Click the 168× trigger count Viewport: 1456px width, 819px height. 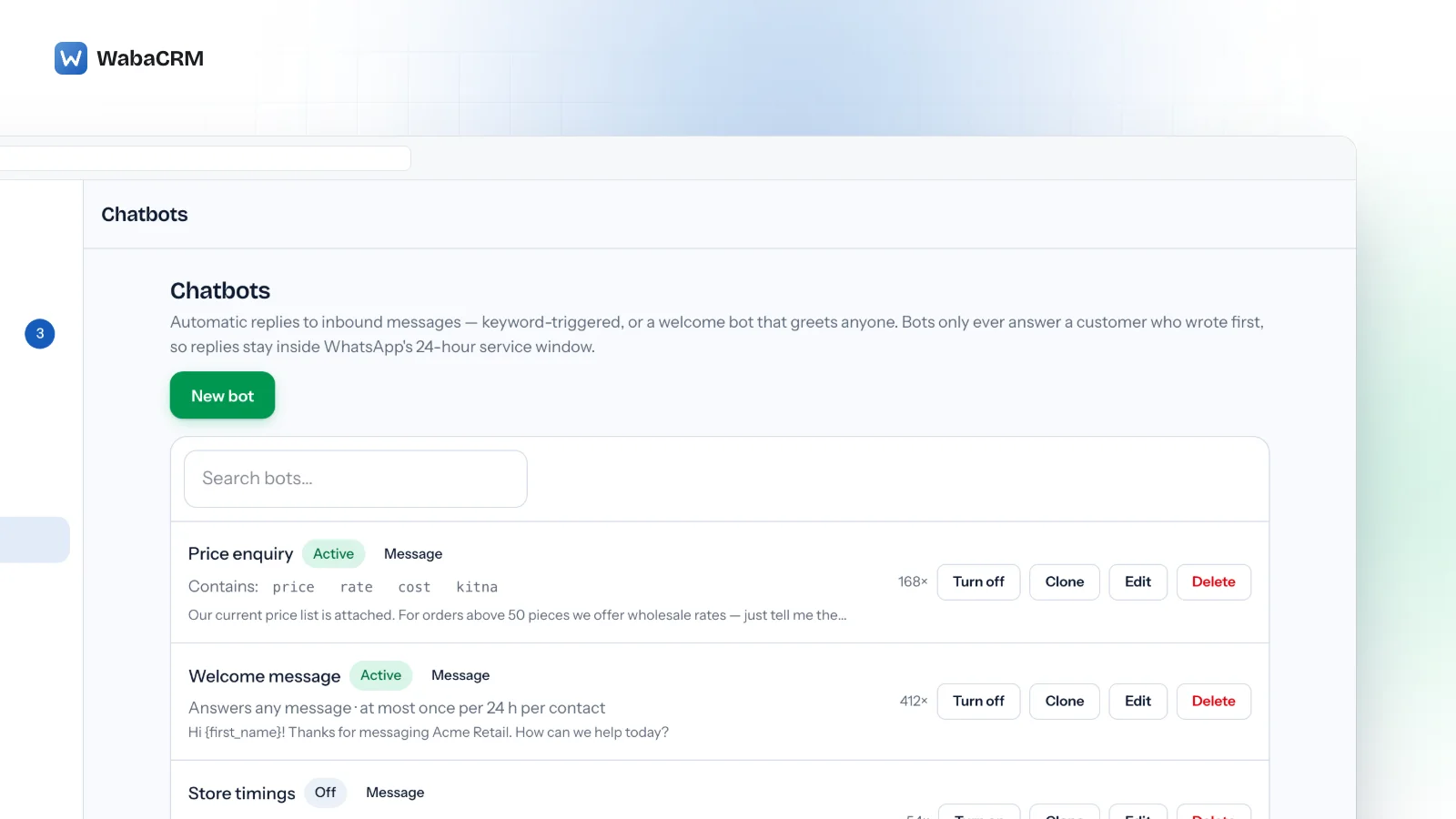point(913,582)
